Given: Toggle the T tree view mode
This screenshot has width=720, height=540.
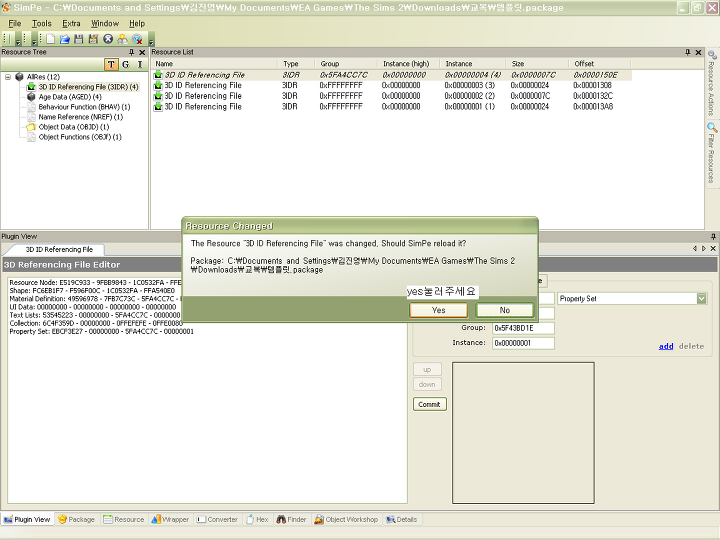Looking at the screenshot, I should [x=111, y=65].
